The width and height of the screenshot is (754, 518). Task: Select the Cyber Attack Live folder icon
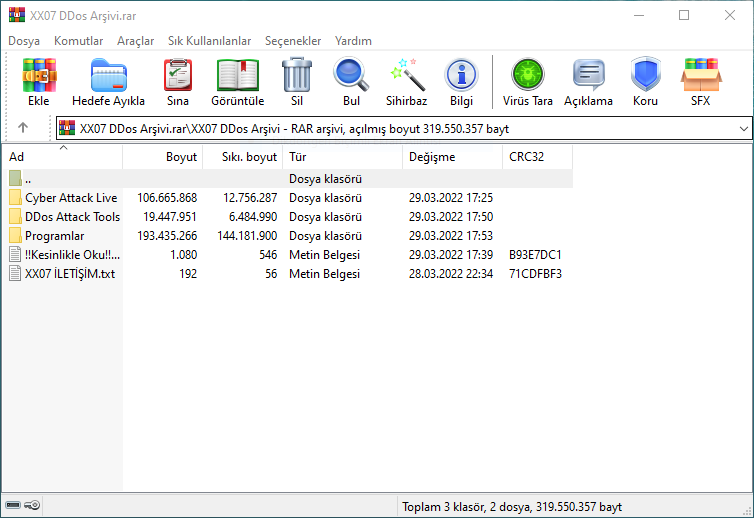click(15, 198)
